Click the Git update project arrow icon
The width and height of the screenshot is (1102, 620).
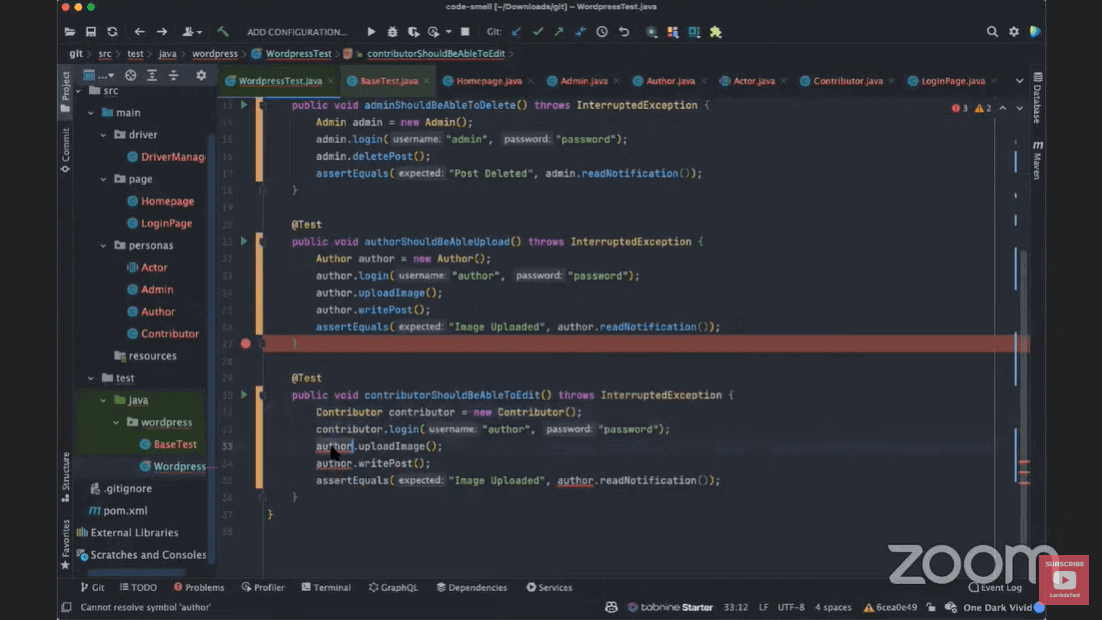click(x=516, y=32)
